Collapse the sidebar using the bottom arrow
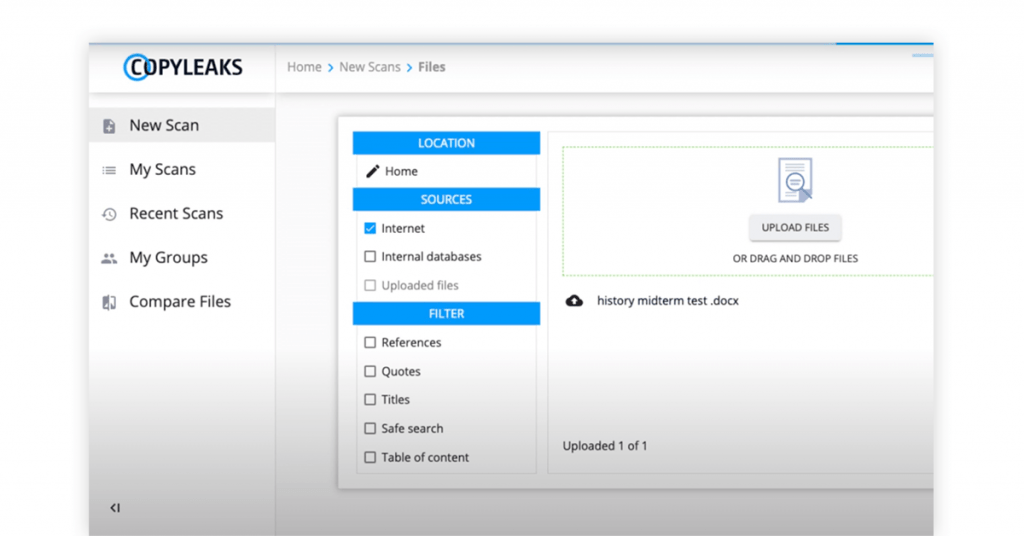 [x=115, y=508]
